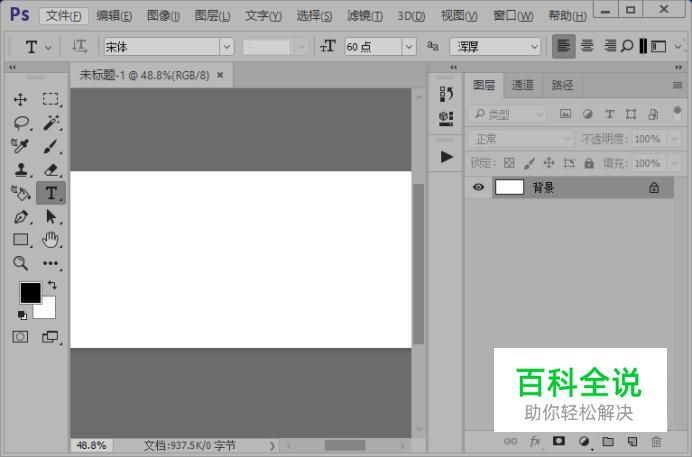Select the Clone Stamp tool
The width and height of the screenshot is (692, 457).
(x=21, y=169)
